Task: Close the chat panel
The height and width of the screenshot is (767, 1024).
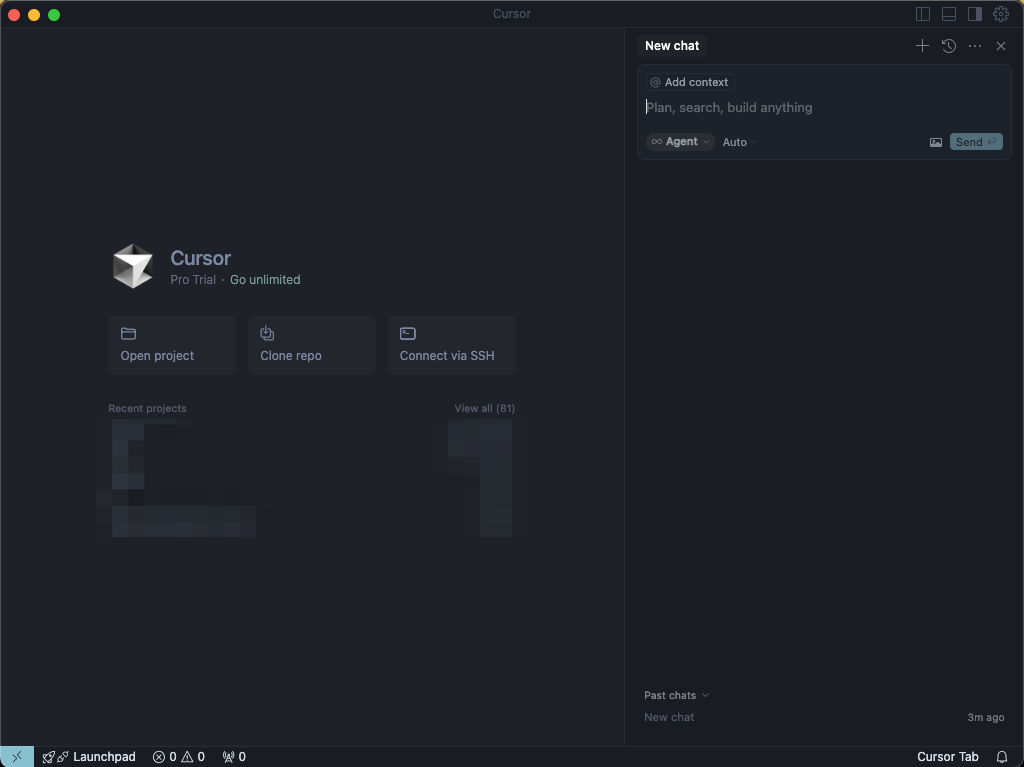Action: [x=1000, y=46]
